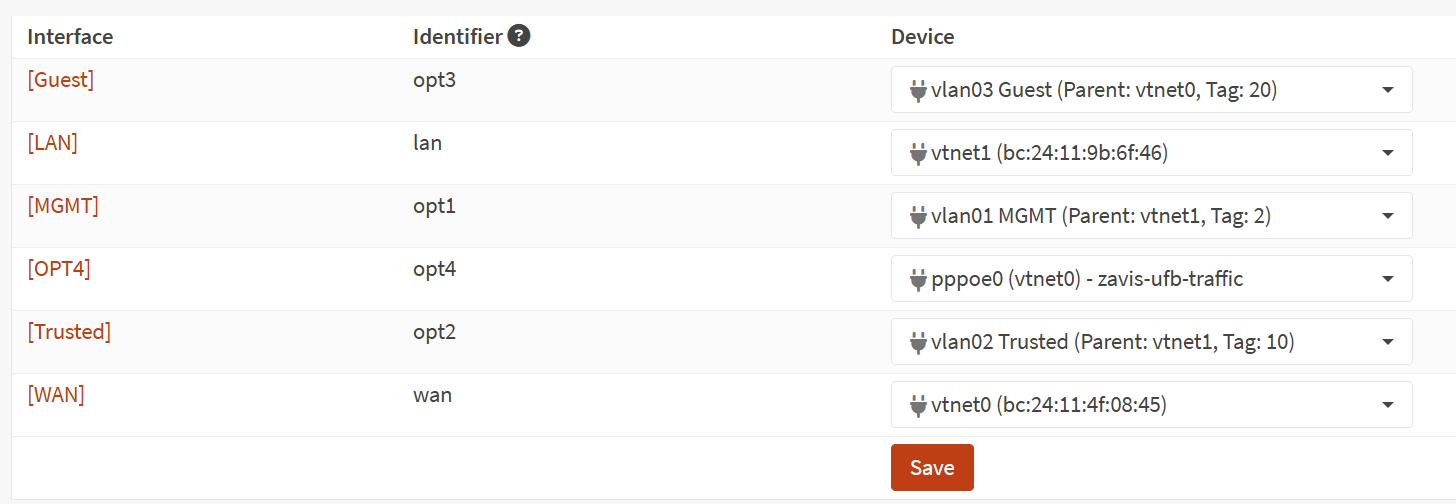The height and width of the screenshot is (504, 1456).
Task: Go to the [MGMT] interface link
Action: (x=62, y=206)
